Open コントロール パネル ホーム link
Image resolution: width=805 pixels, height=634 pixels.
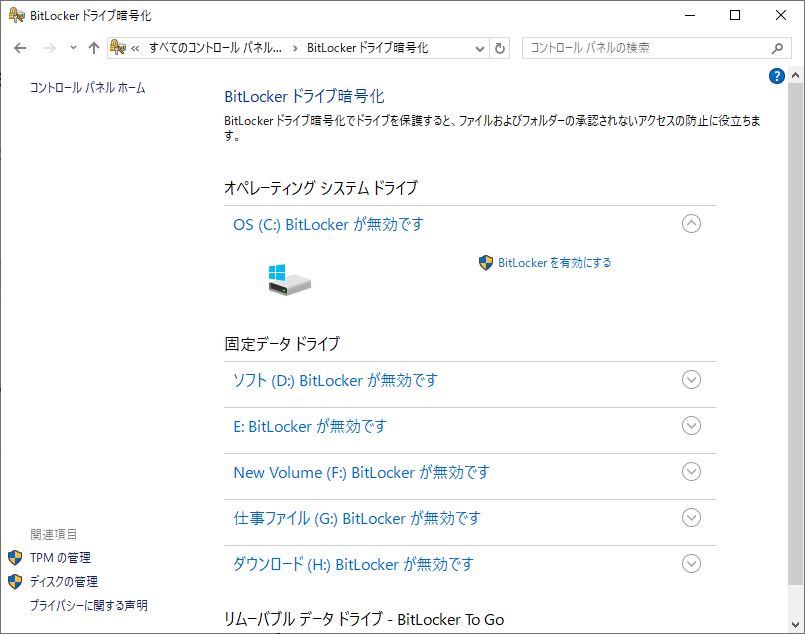point(87,88)
